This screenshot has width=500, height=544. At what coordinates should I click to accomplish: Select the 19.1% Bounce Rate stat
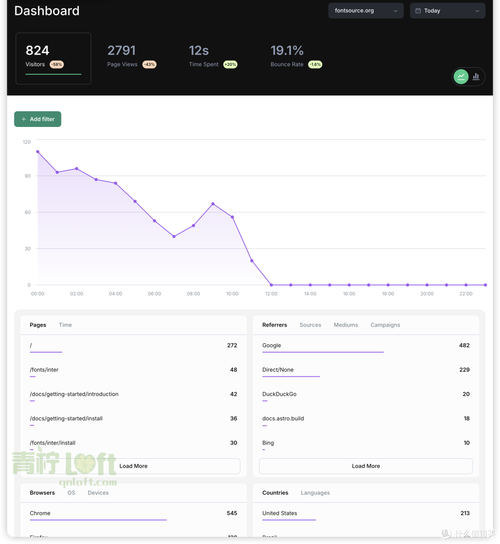[296, 56]
